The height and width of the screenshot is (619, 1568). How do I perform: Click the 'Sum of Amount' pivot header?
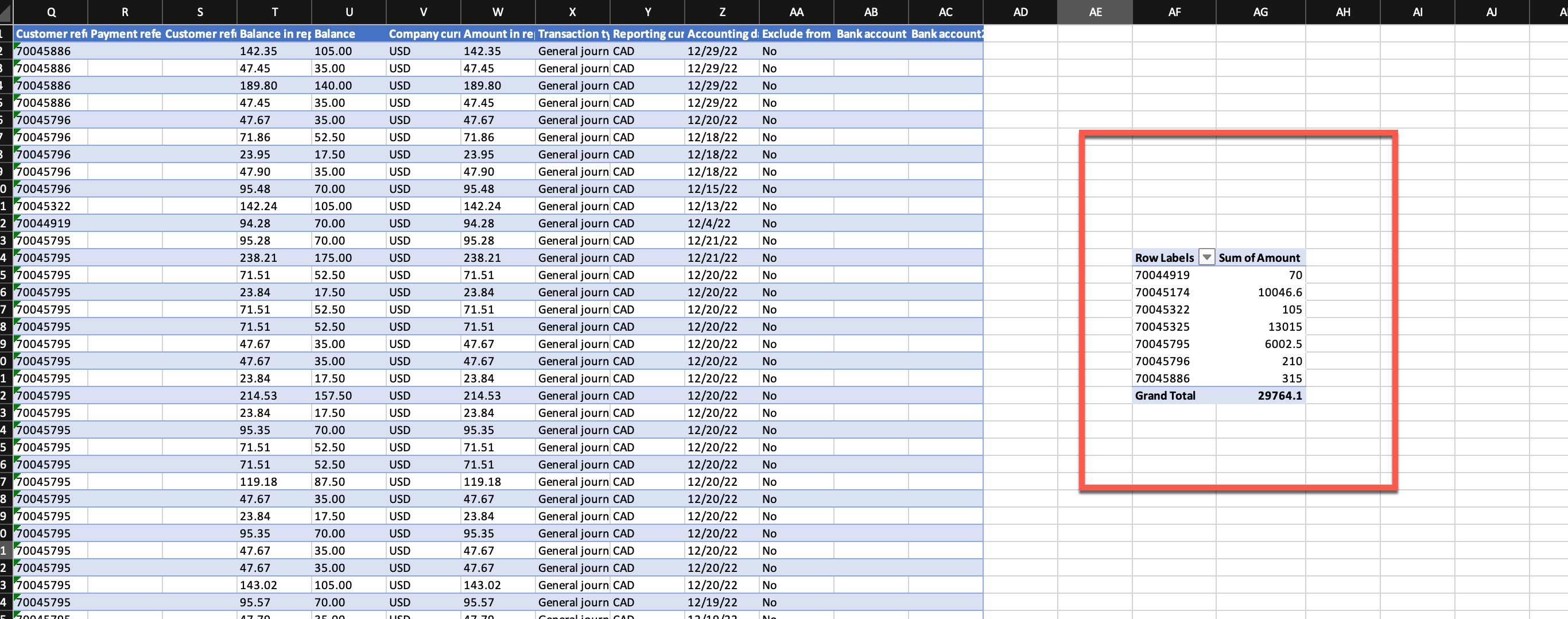(1260, 258)
